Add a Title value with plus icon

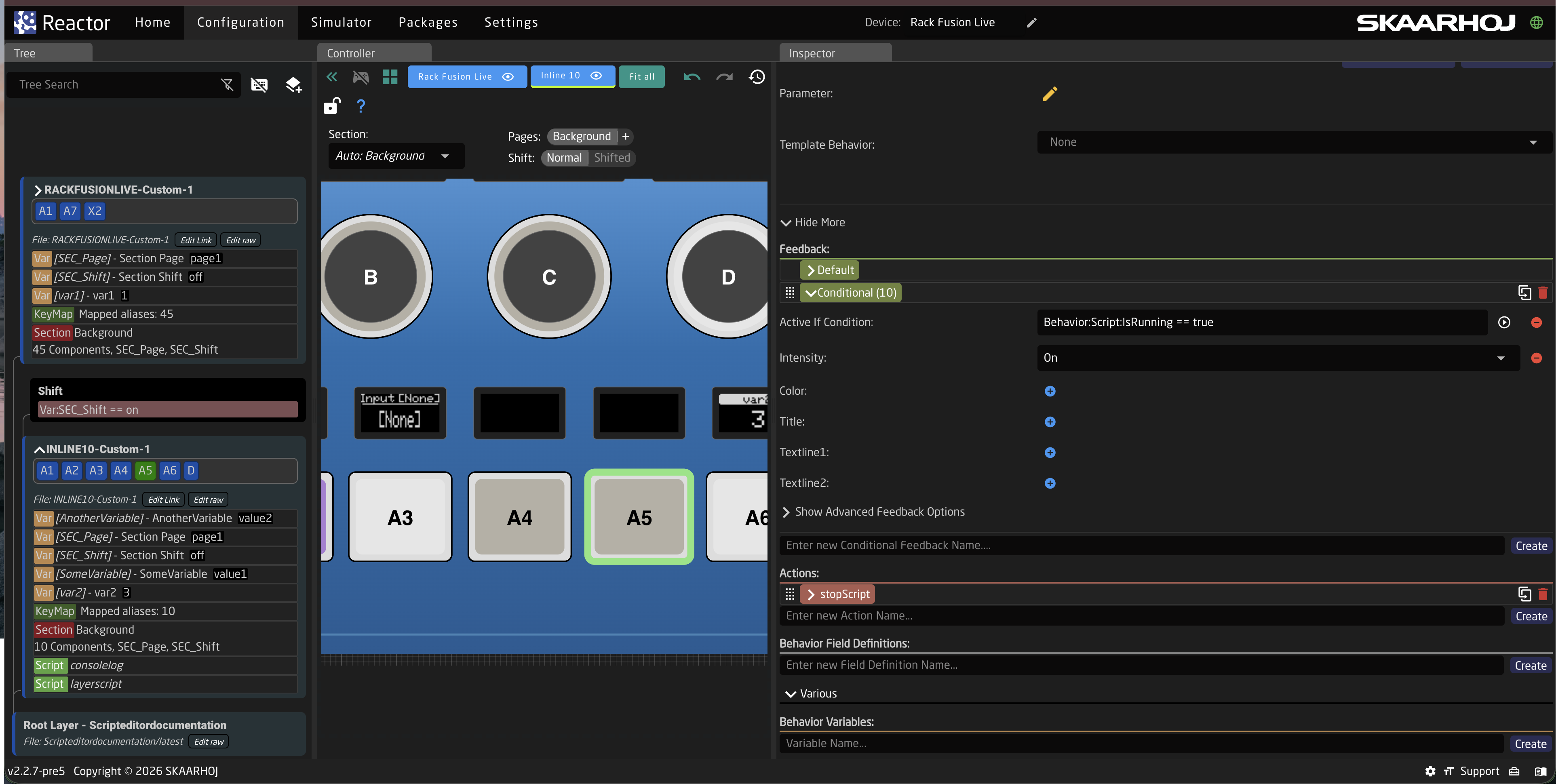[1050, 422]
